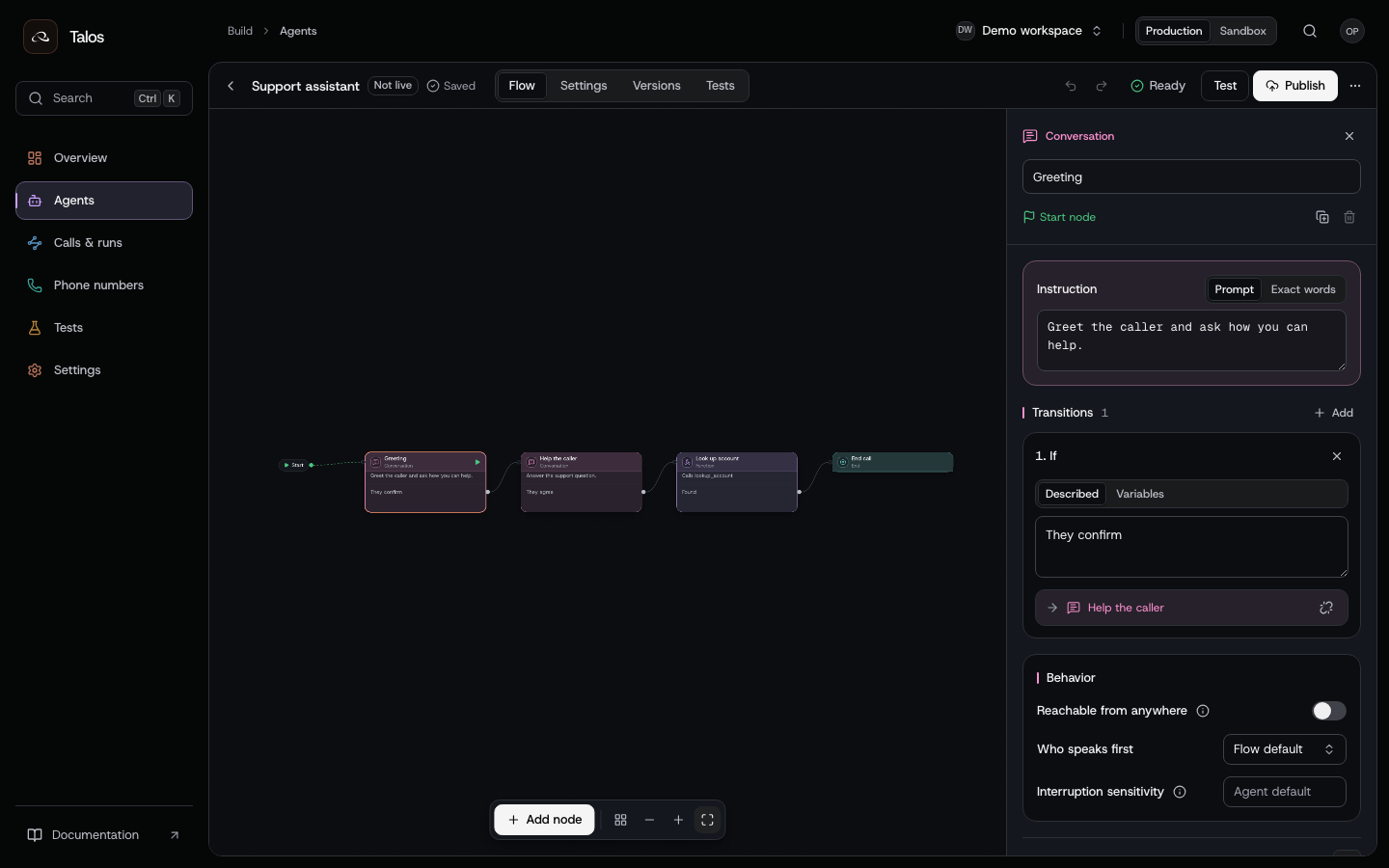Viewport: 1389px width, 868px height.
Task: Select Prompt instruction mode
Action: 1235,289
